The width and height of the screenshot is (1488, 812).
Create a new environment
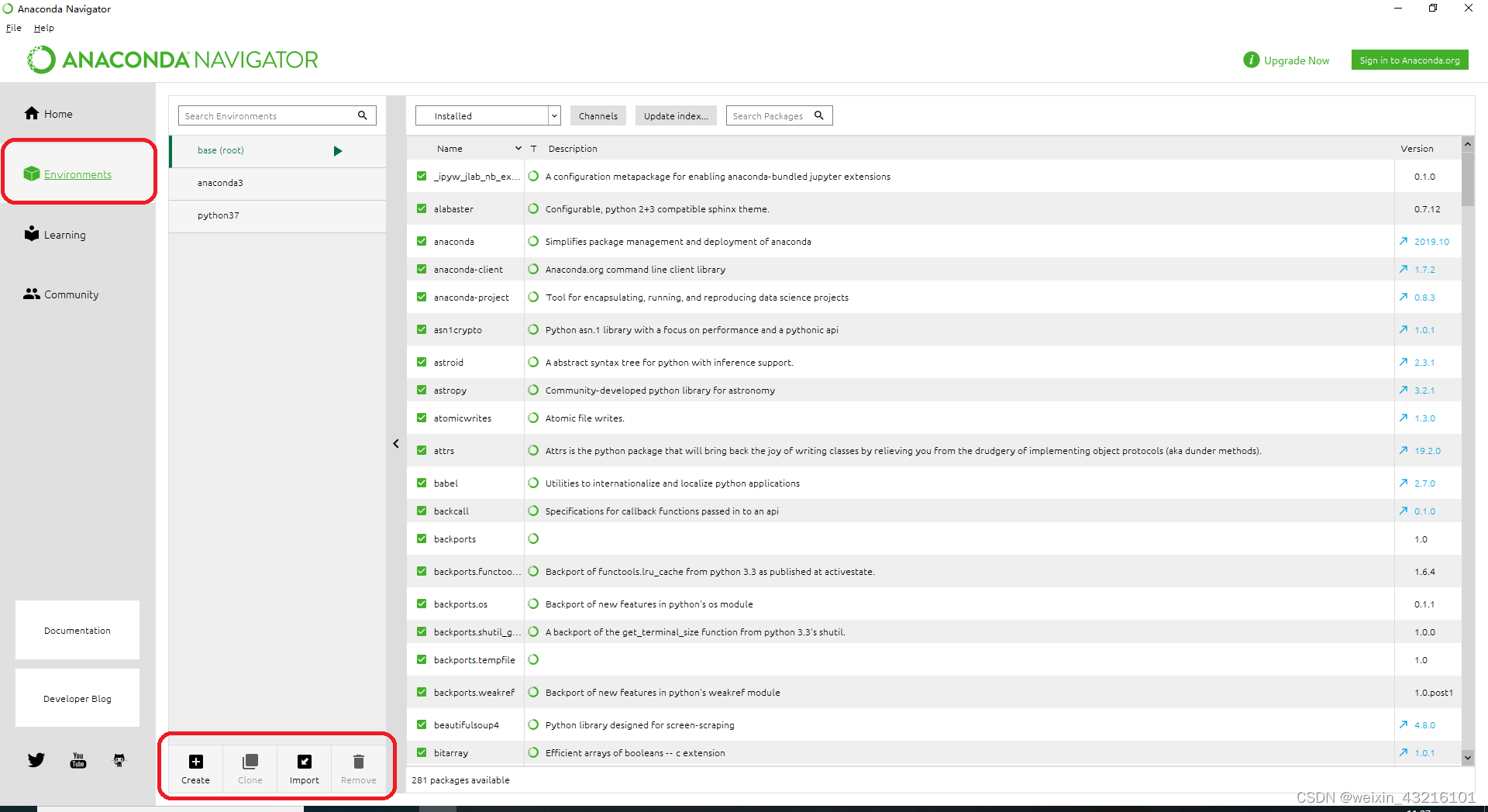[195, 769]
